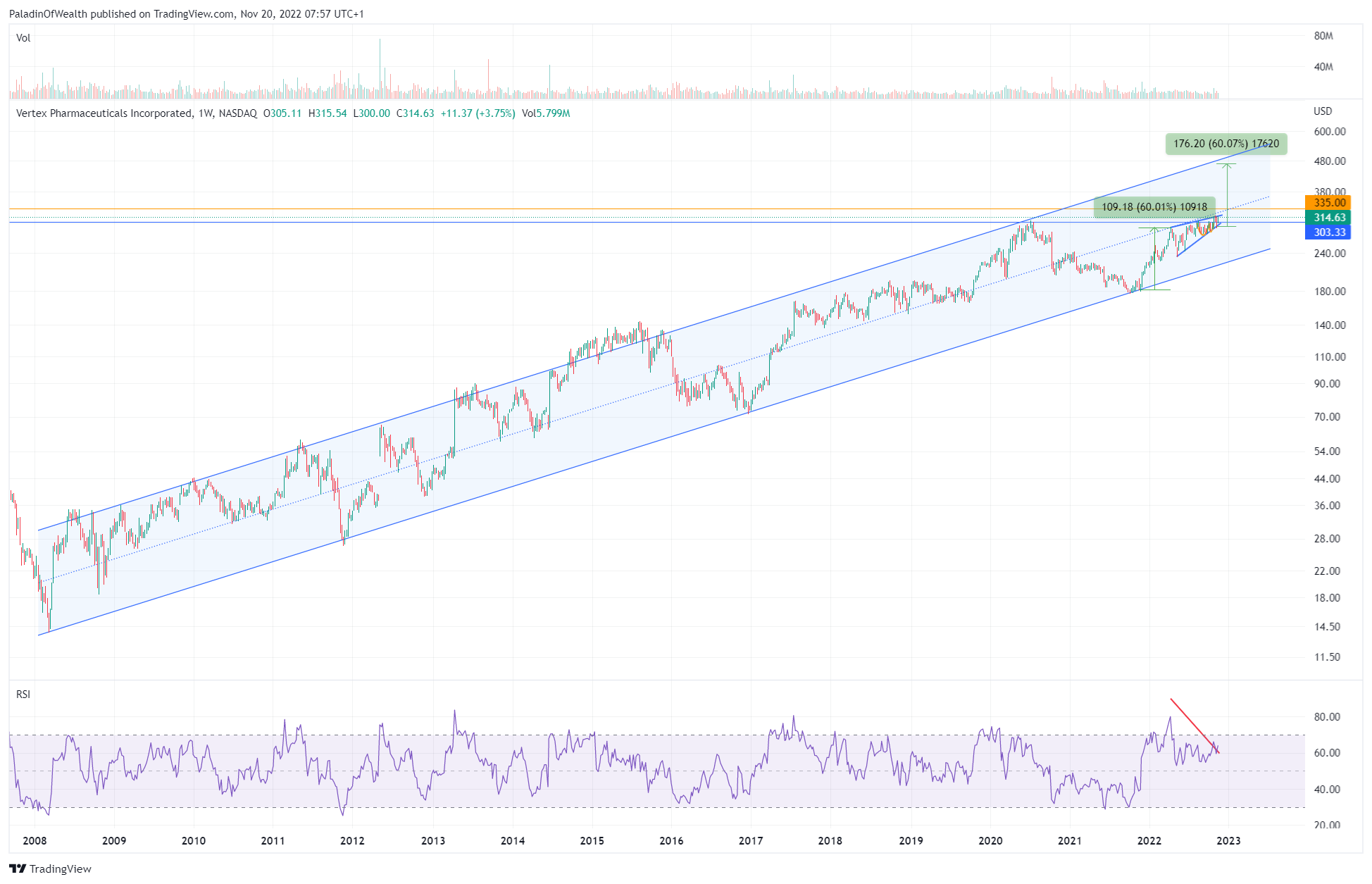The height and width of the screenshot is (884, 1372).
Task: Click the green vertical measure arrow near 2023
Action: [1228, 194]
